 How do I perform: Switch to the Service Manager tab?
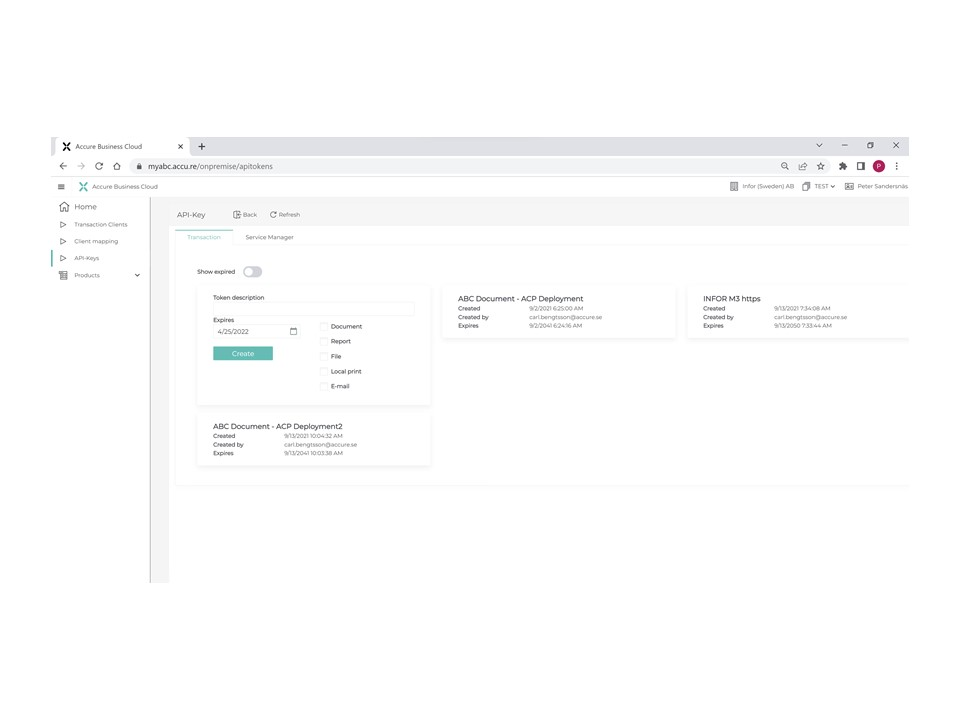pyautogui.click(x=269, y=237)
